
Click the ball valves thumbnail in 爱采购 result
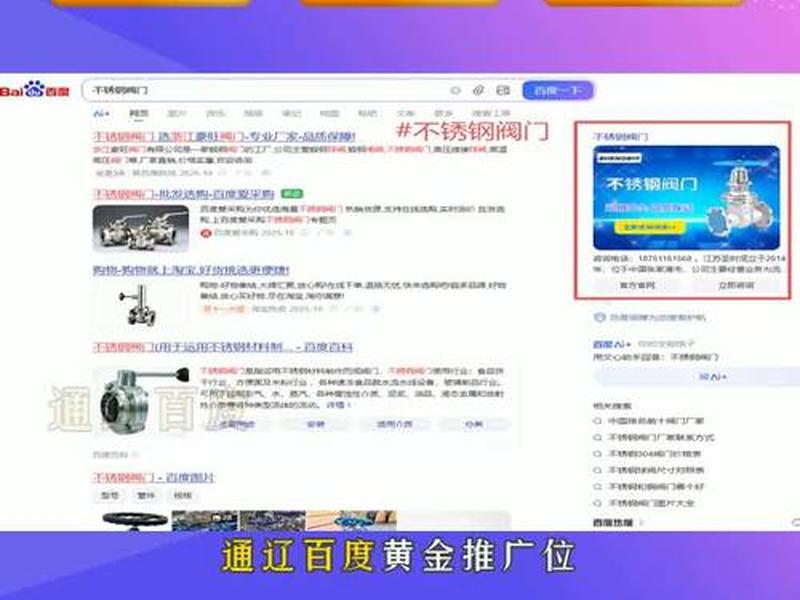(141, 229)
